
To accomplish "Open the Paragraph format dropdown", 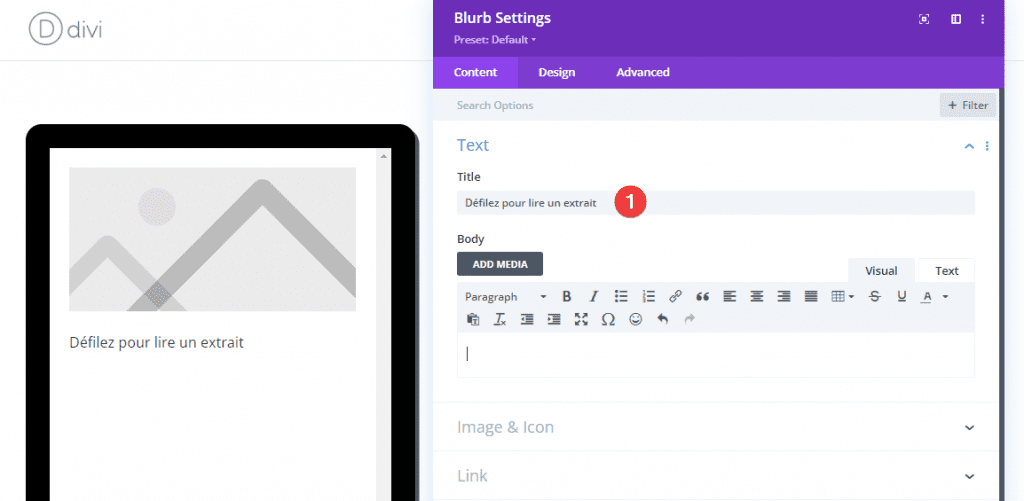I will tap(505, 297).
